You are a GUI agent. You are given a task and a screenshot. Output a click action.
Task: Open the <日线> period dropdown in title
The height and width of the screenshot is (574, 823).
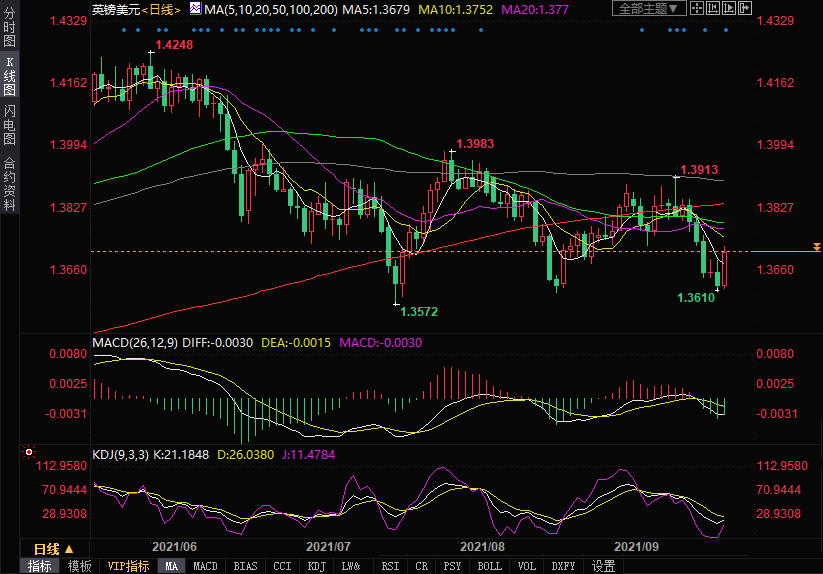tap(160, 9)
